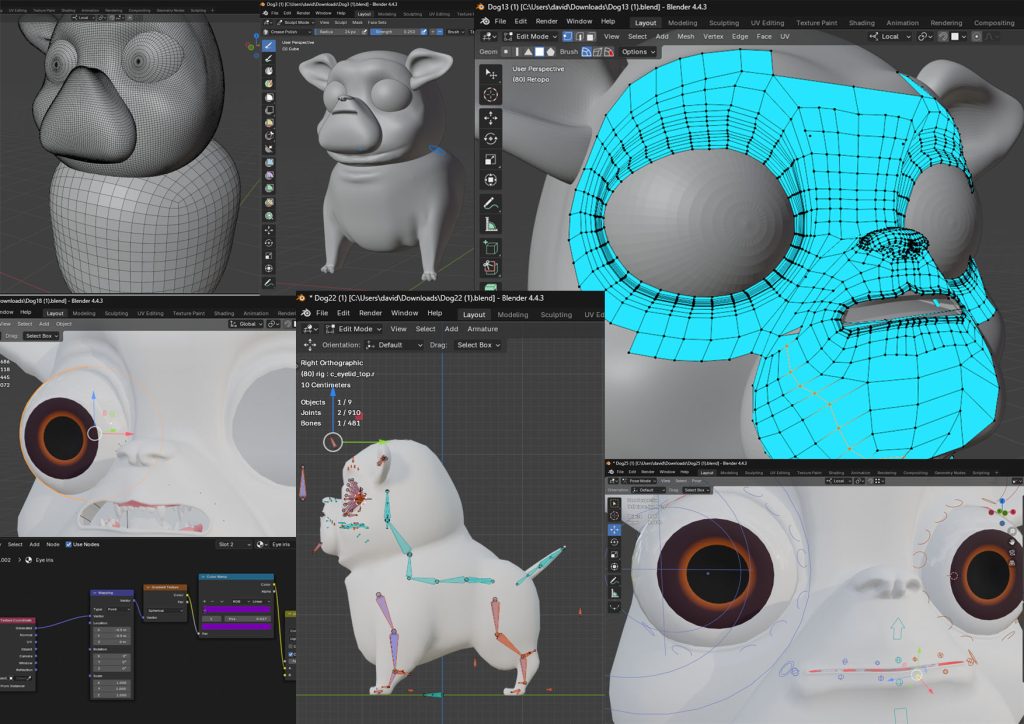Open Armature menu in Dog22 header
1024x724 pixels.
point(483,329)
